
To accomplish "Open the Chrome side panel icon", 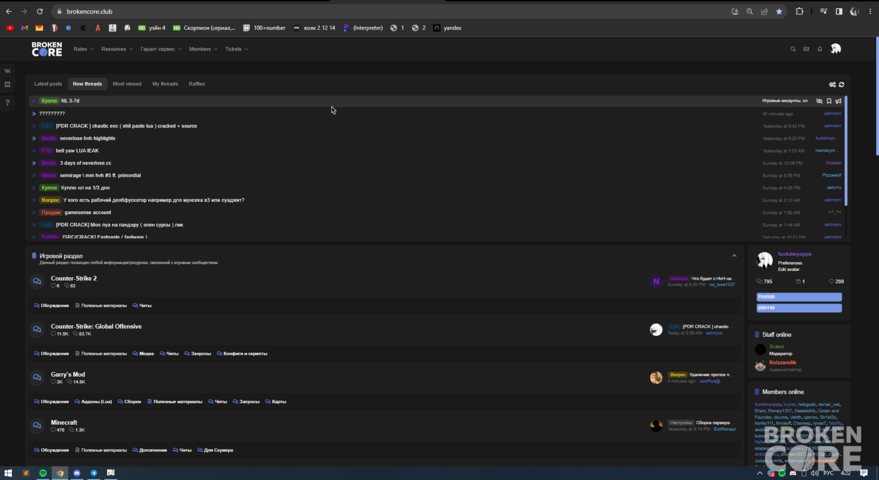I will point(839,11).
